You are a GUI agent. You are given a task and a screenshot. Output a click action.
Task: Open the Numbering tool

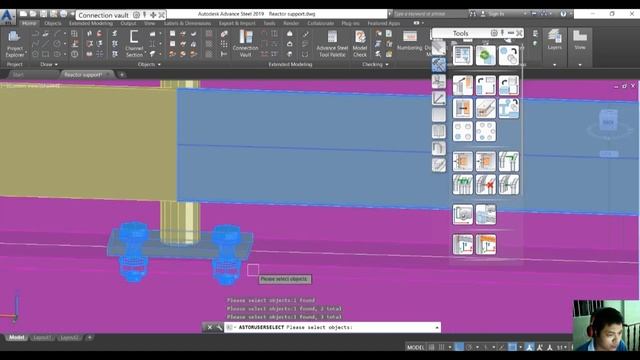(x=409, y=41)
